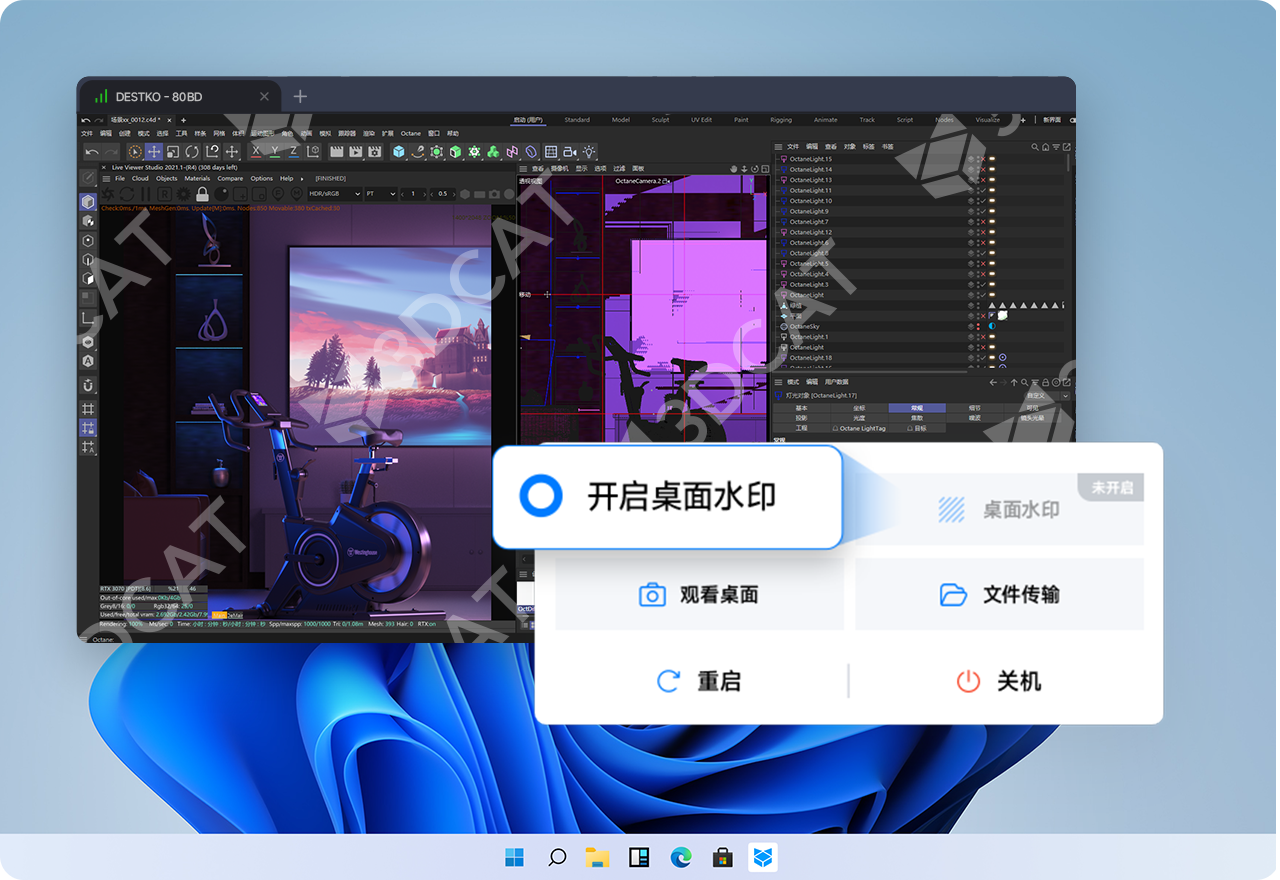This screenshot has width=1280, height=880.
Task: Expand the Live Viewer menu overflow arrow
Action: tap(302, 178)
